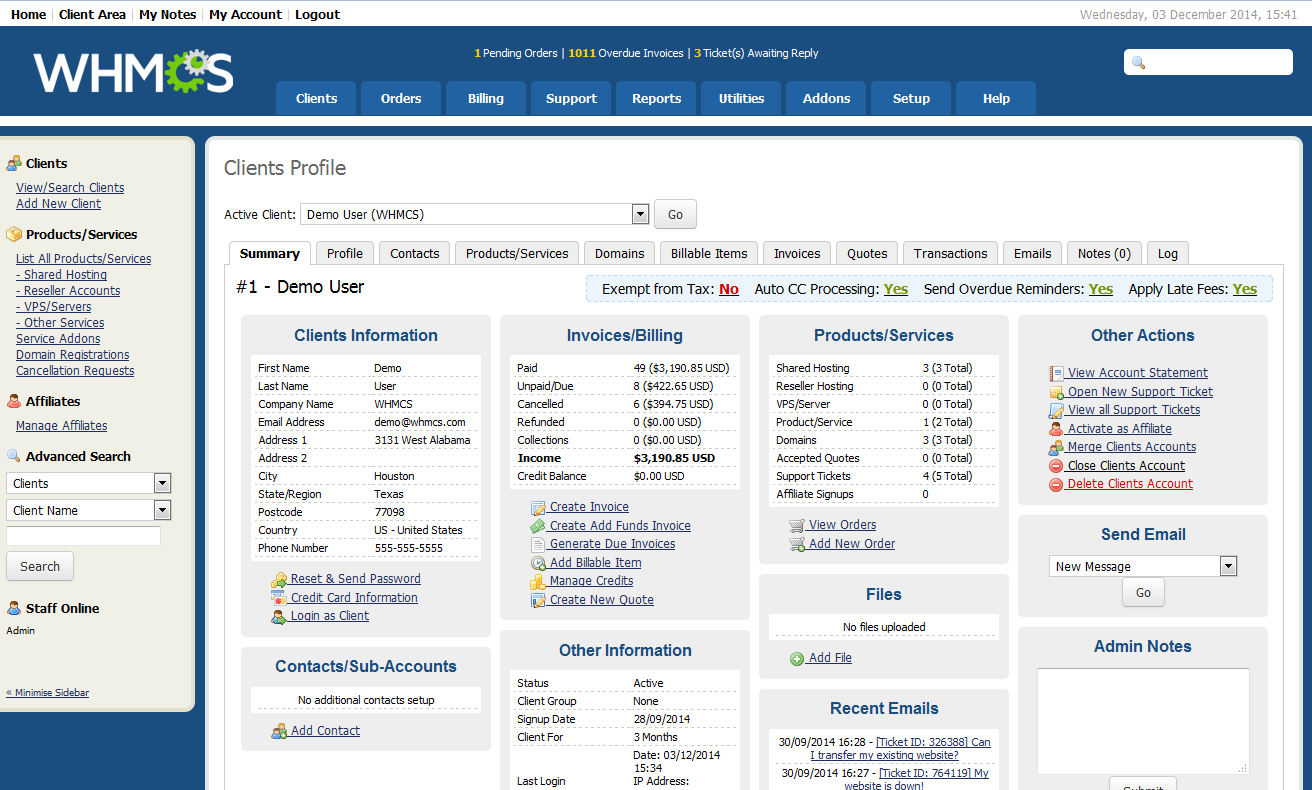Click the Overdue Invoices link in header
Image resolution: width=1312 pixels, height=790 pixels.
click(x=626, y=53)
